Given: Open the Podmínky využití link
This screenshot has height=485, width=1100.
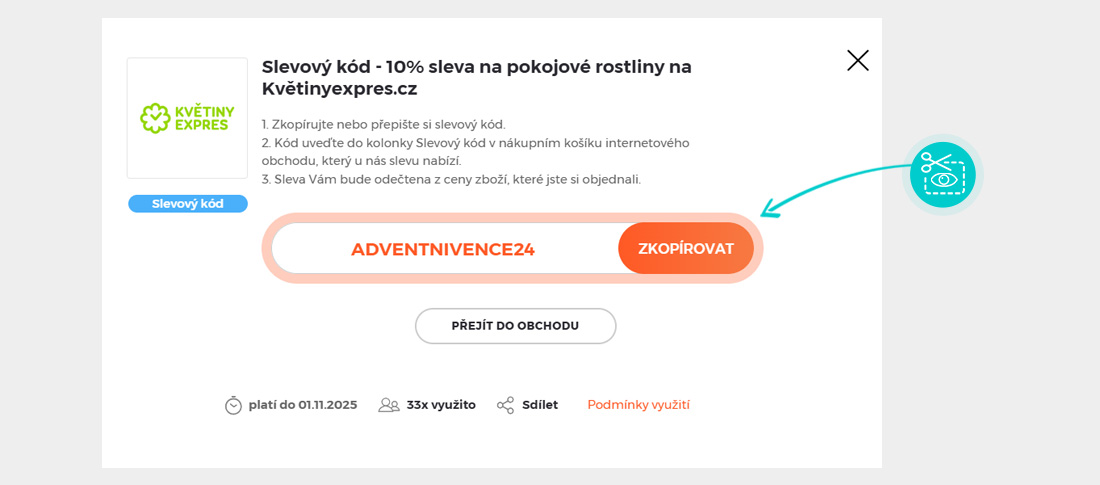Looking at the screenshot, I should click(638, 405).
